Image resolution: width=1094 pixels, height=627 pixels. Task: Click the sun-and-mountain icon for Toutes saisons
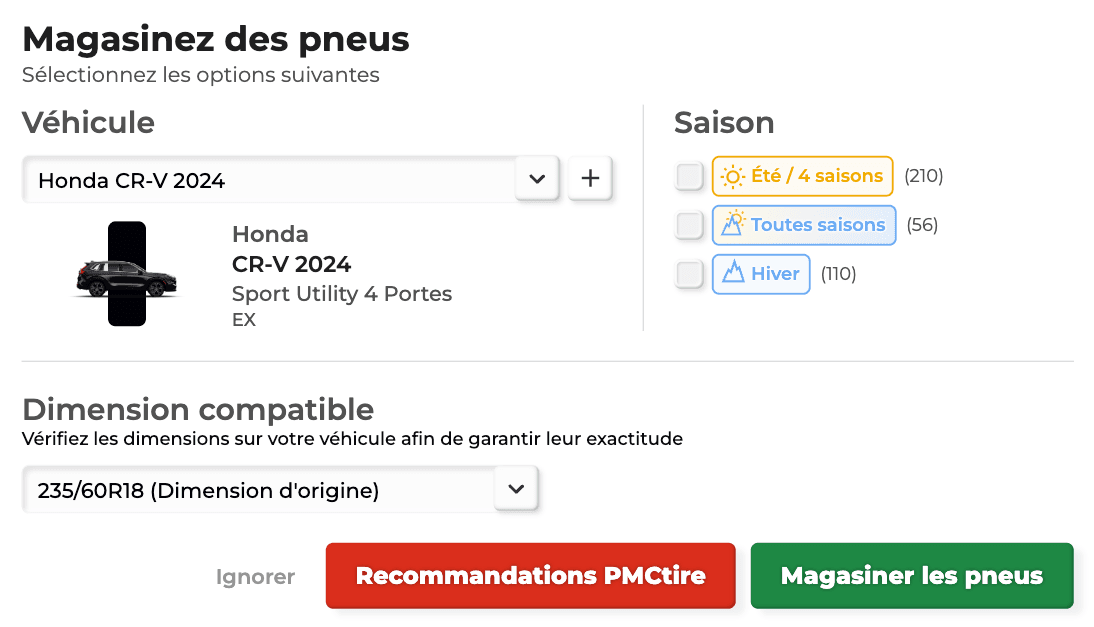coord(734,224)
